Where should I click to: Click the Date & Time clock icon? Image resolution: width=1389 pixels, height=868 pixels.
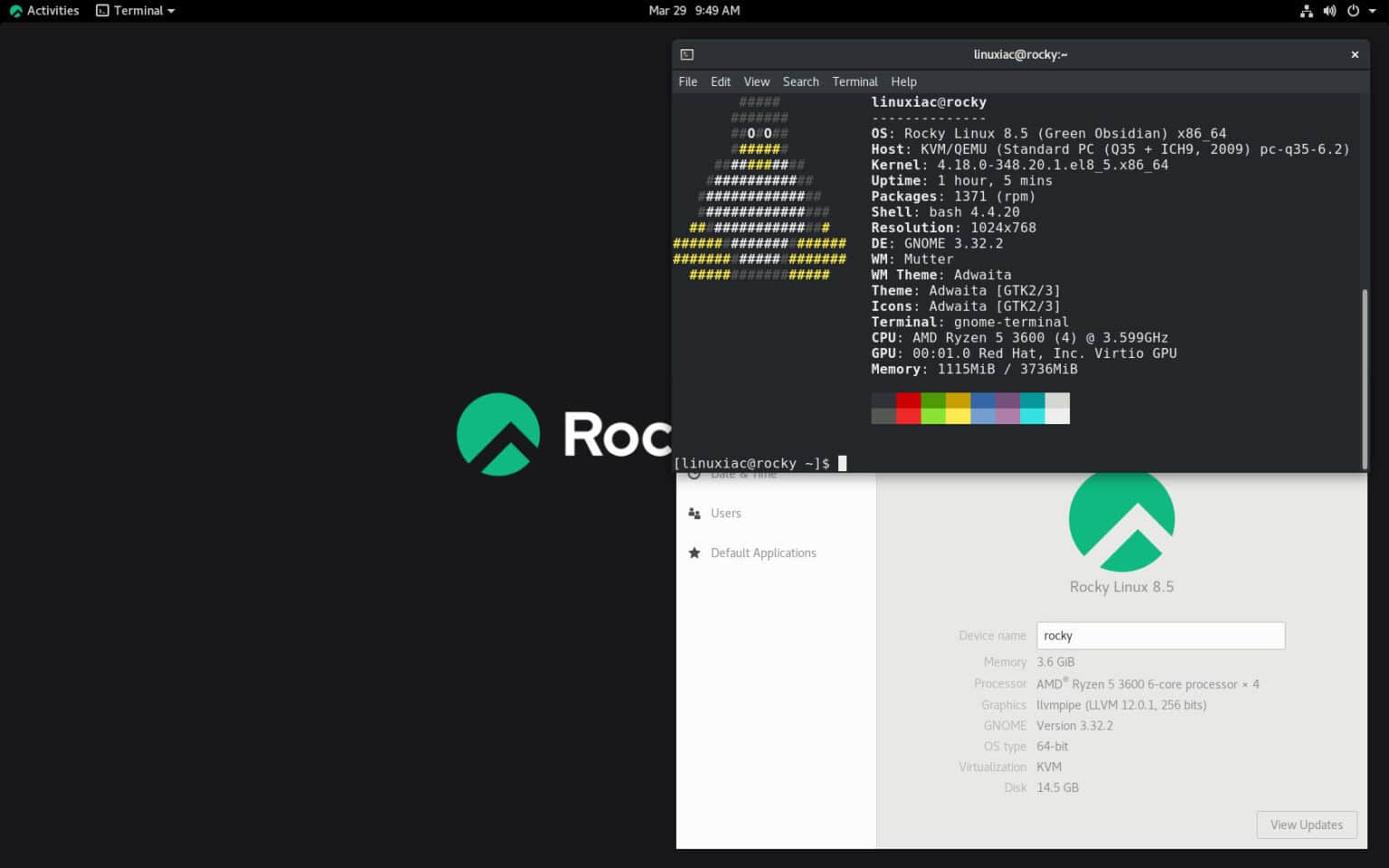tap(694, 473)
